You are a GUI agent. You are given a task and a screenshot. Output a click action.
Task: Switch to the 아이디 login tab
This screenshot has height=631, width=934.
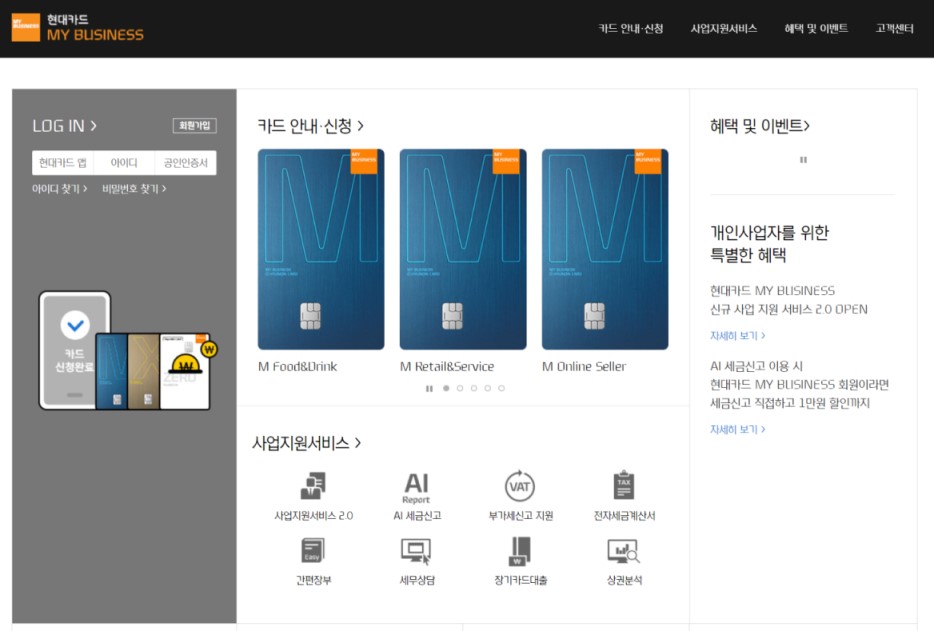tap(124, 163)
